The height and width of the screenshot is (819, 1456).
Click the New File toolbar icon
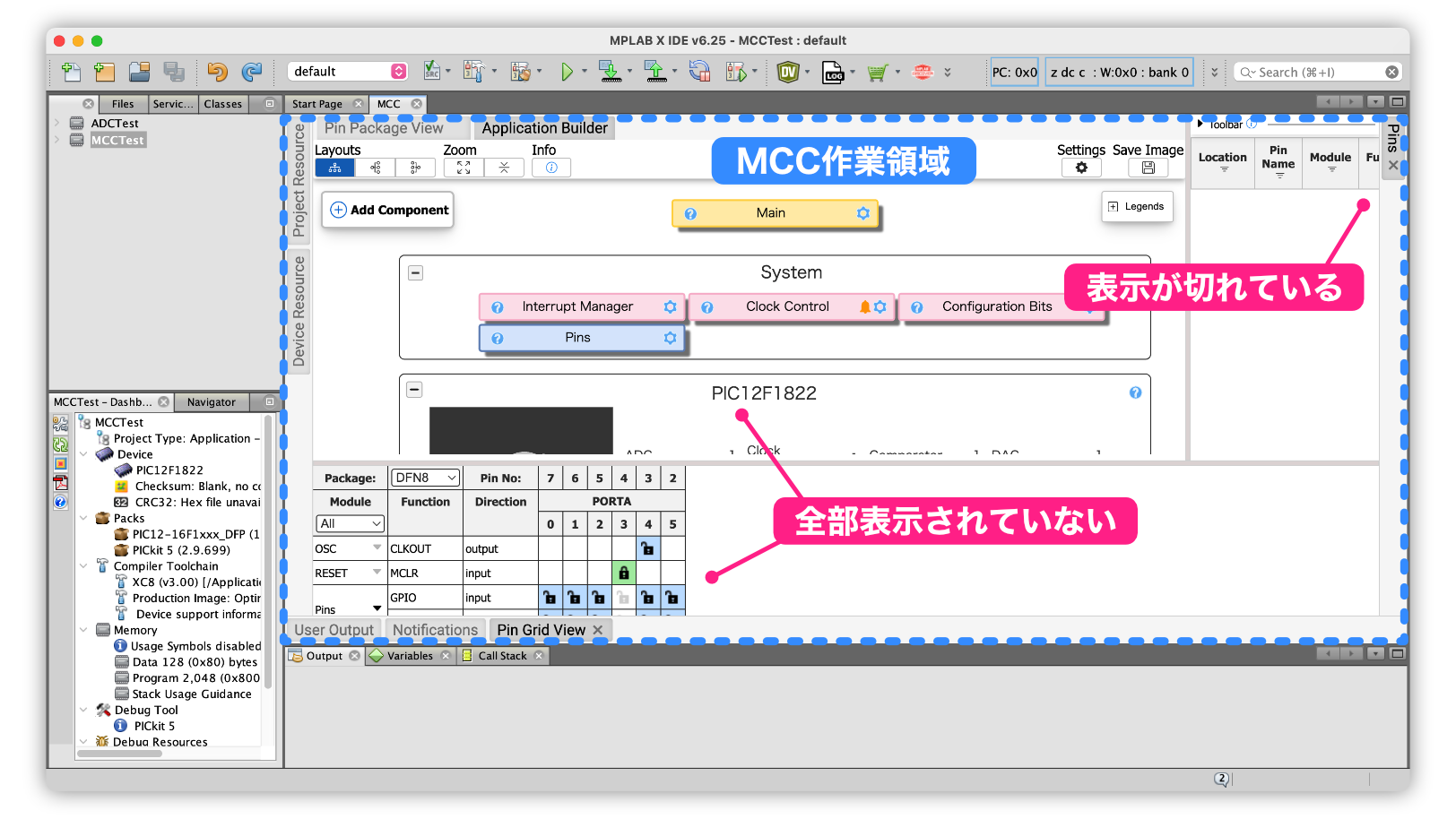pyautogui.click(x=71, y=72)
